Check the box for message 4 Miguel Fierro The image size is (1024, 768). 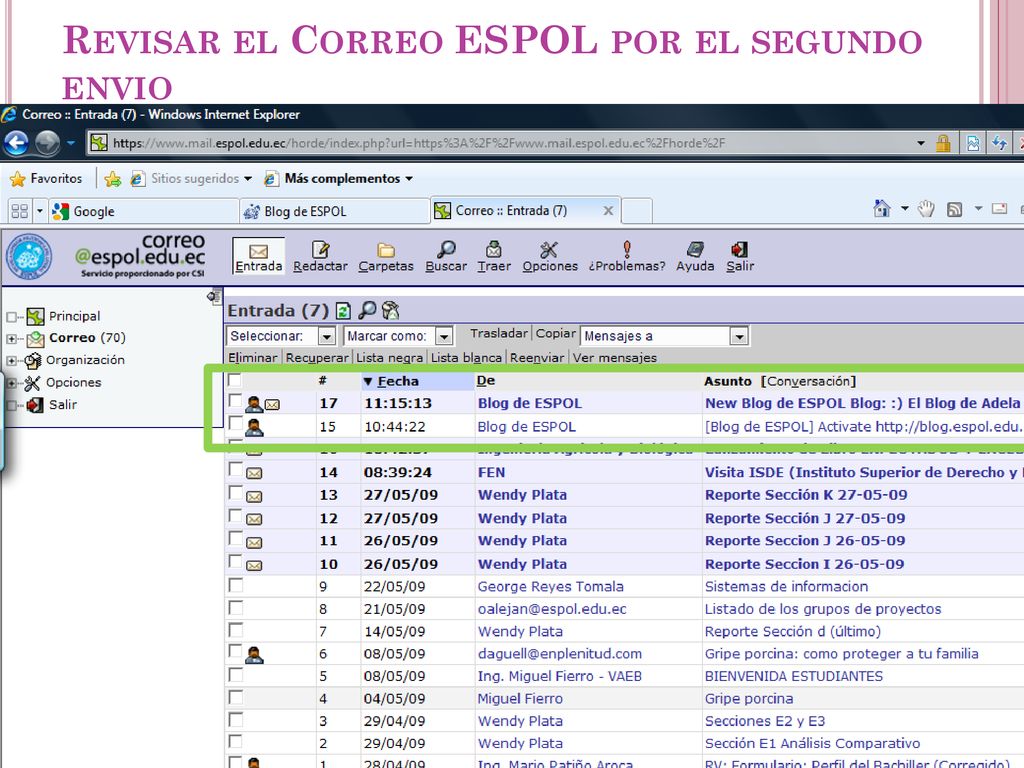coord(236,697)
